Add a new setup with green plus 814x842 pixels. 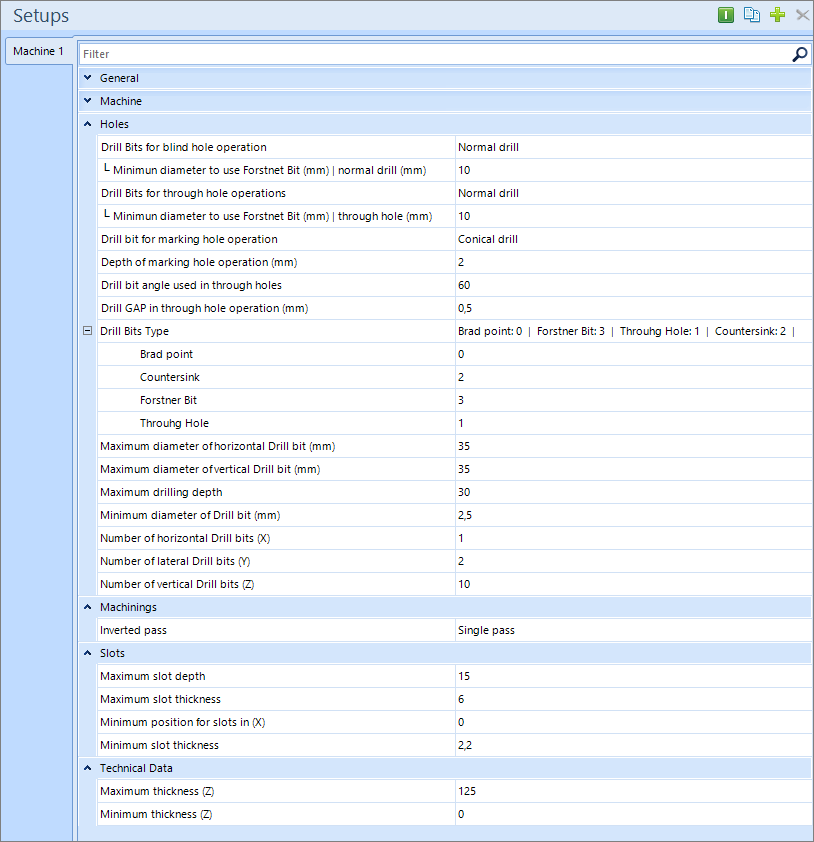point(777,14)
